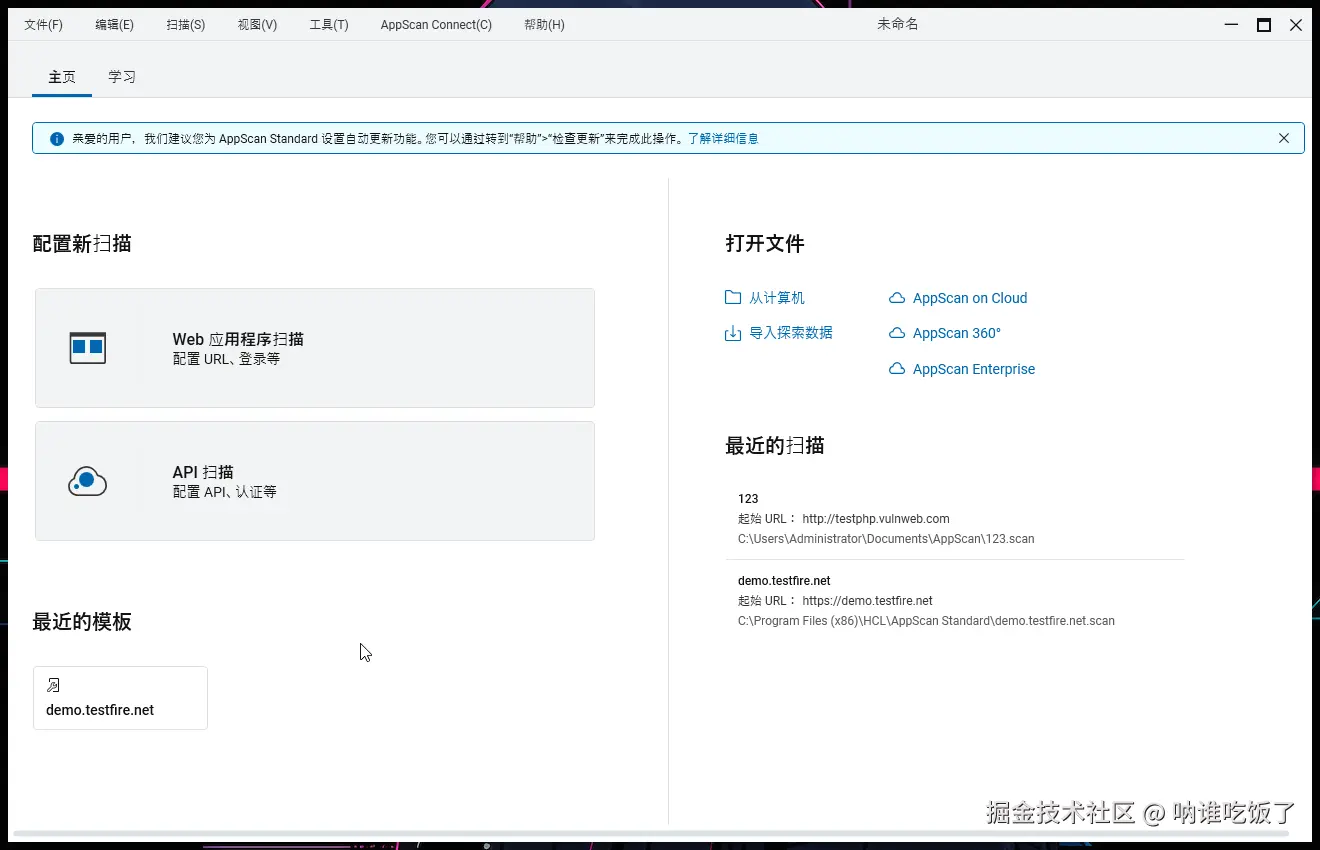Open the recent scan named 123
The width and height of the screenshot is (1320, 850).
tap(955, 518)
